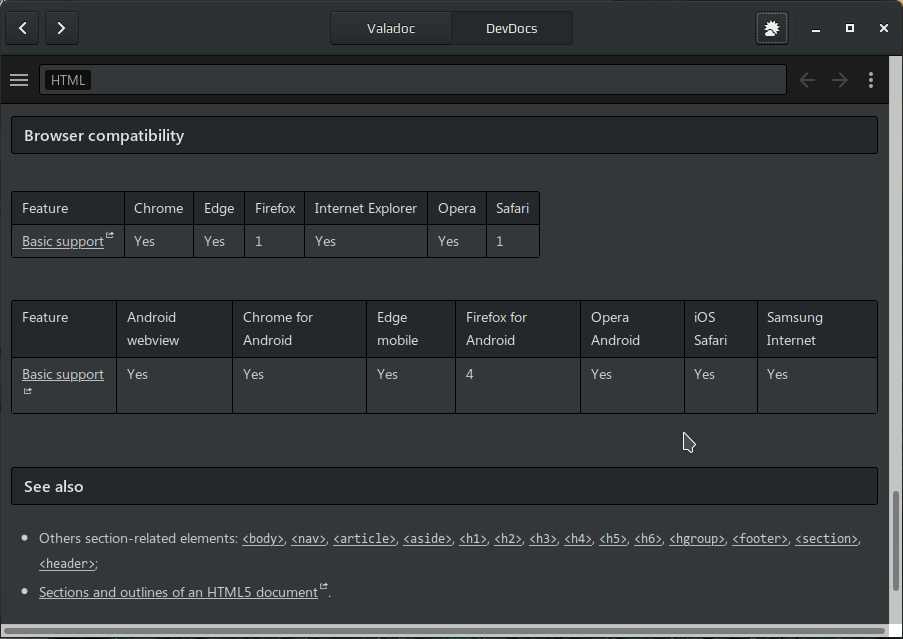Viewport: 903px width, 639px height.
Task: Focus the HTML search field
Action: (413, 80)
